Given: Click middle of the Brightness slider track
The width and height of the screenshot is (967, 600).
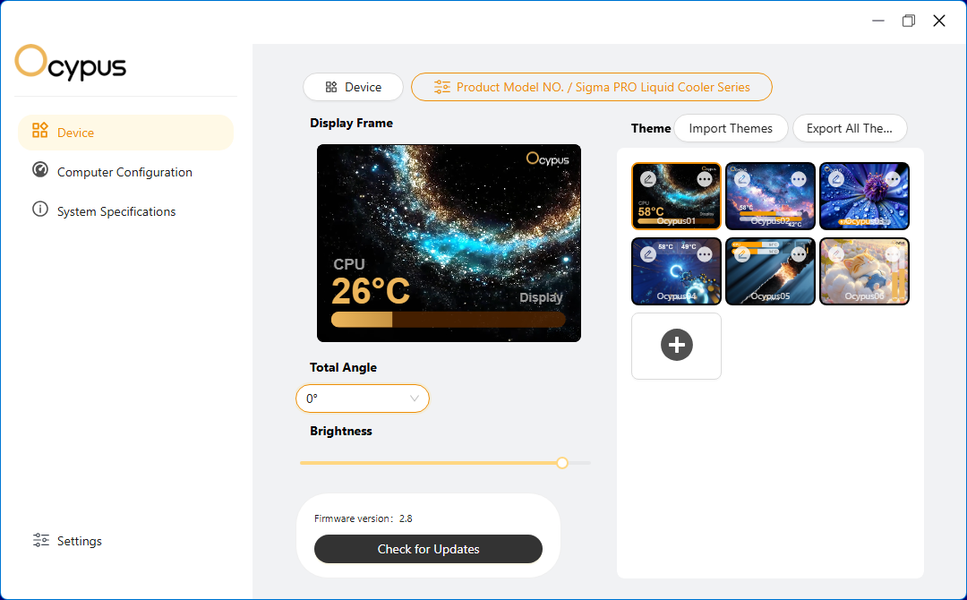Looking at the screenshot, I should 445,462.
